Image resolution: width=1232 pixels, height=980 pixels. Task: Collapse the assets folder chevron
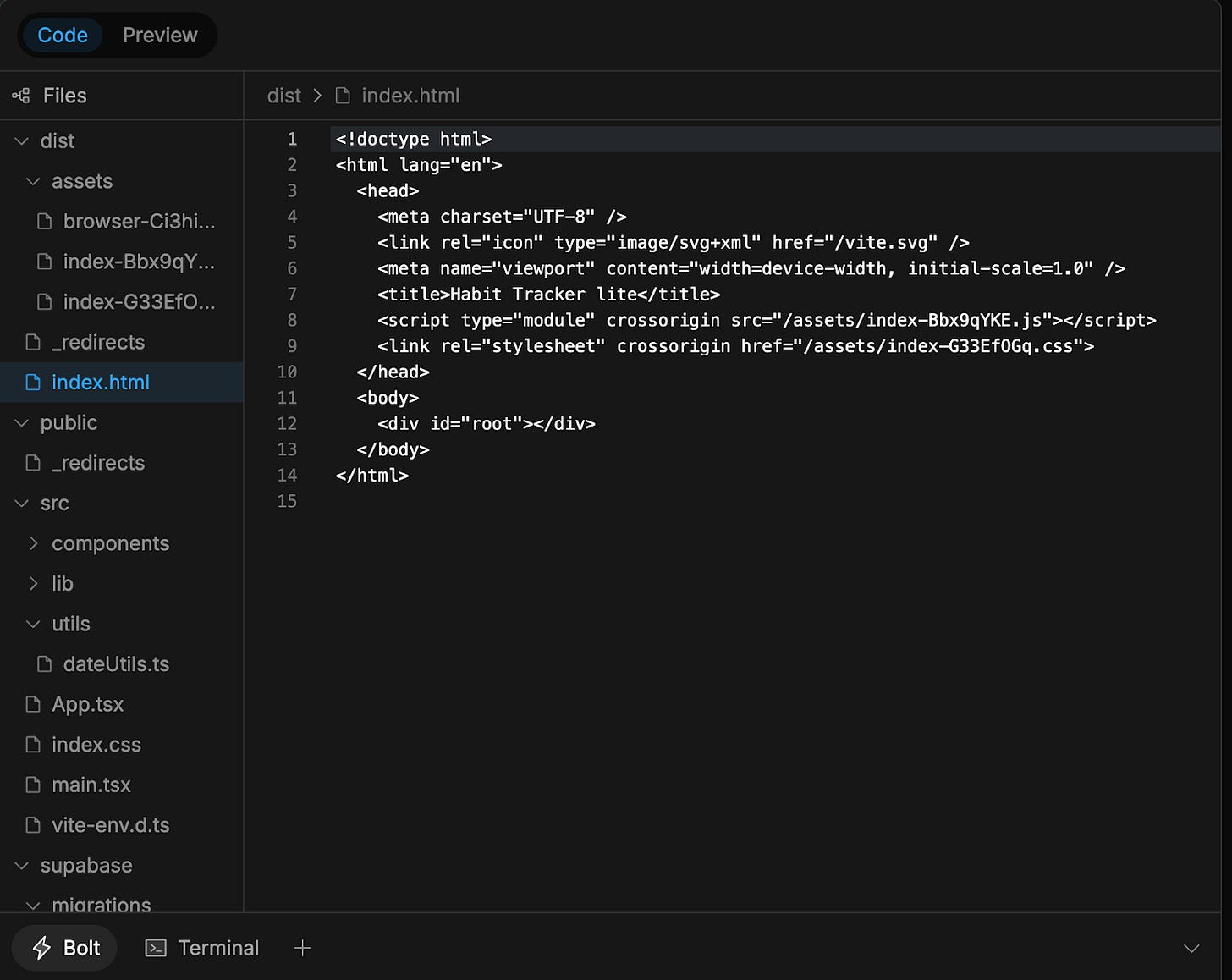click(33, 181)
